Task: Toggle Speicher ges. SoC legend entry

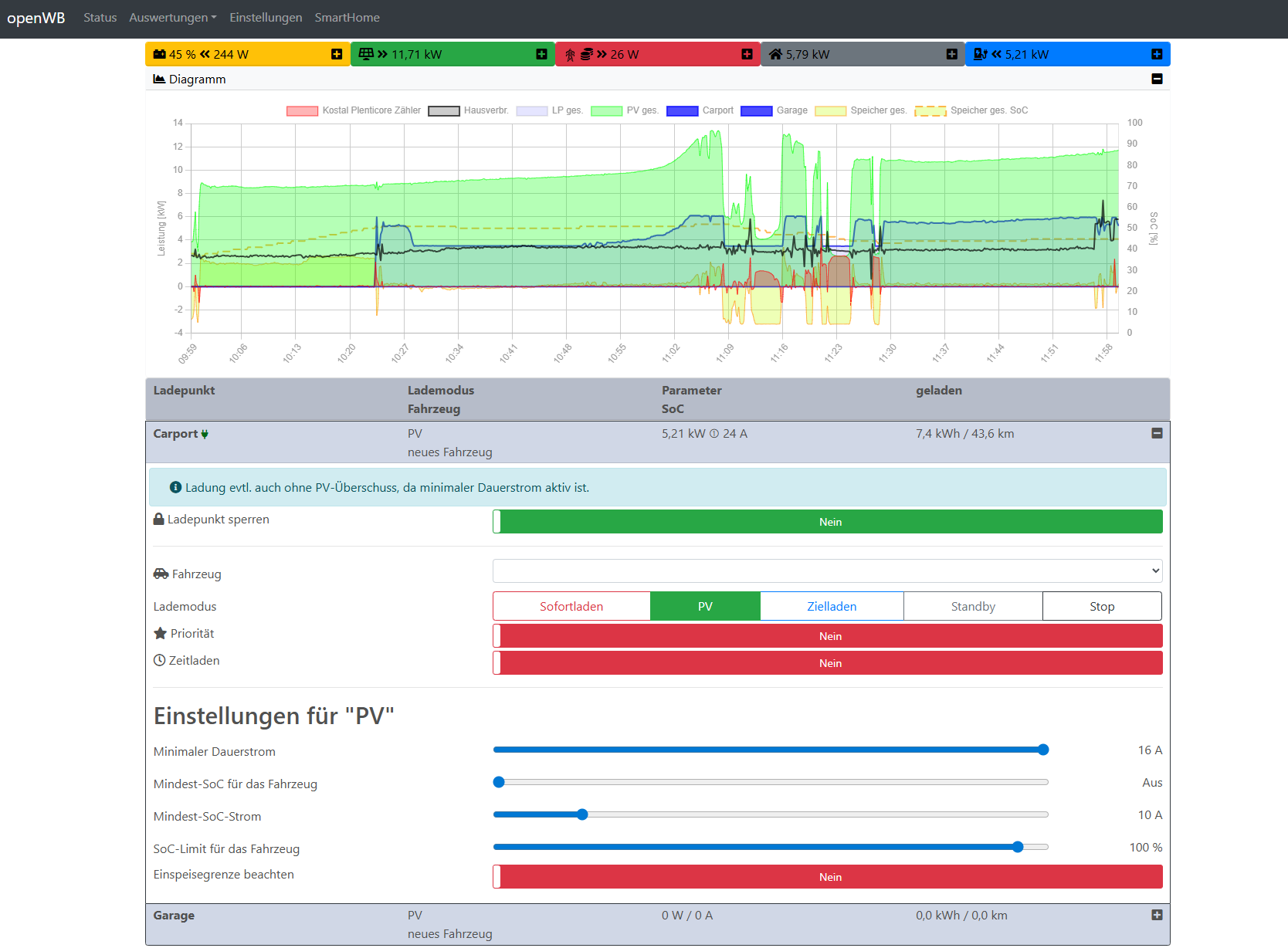Action: pyautogui.click(x=971, y=110)
